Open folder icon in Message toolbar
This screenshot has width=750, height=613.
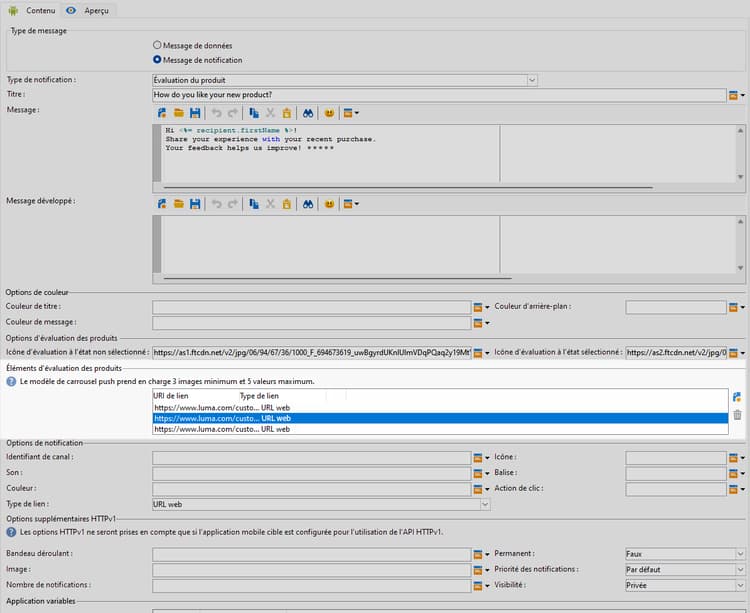[179, 114]
